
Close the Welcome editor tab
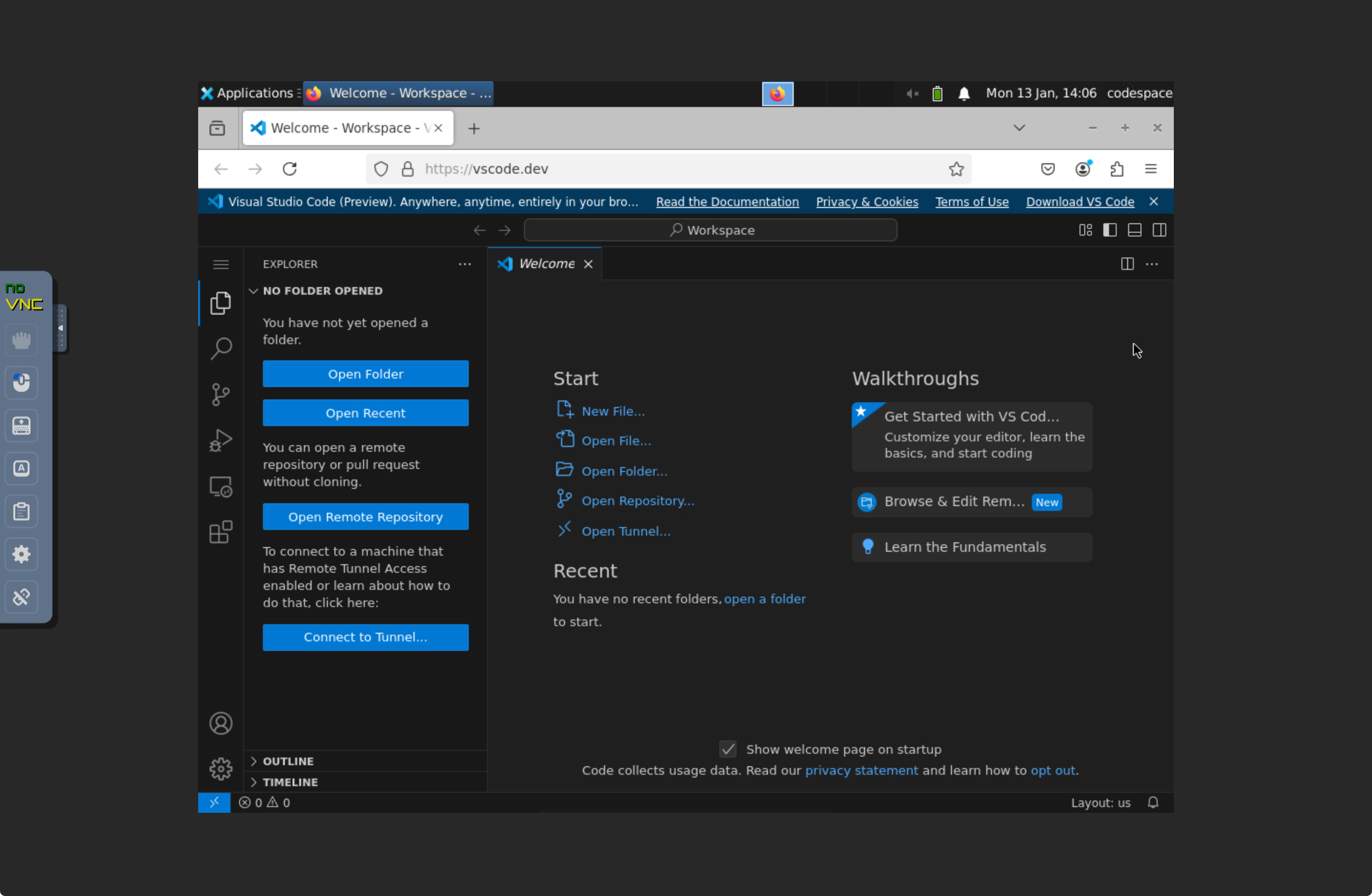[x=588, y=264]
